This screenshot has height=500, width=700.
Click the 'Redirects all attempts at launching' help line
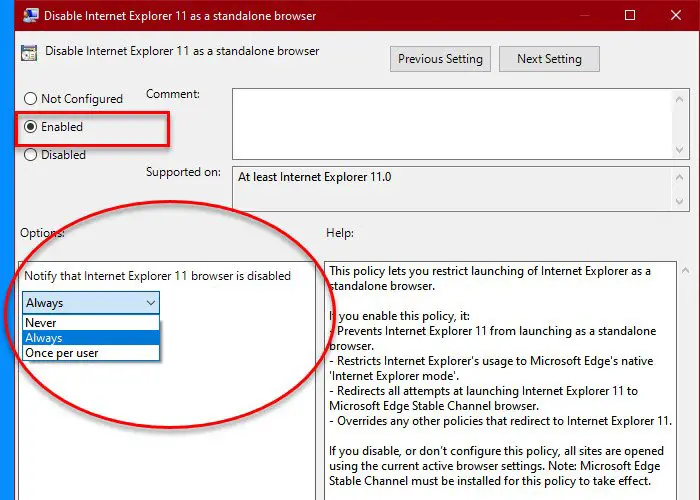[484, 398]
